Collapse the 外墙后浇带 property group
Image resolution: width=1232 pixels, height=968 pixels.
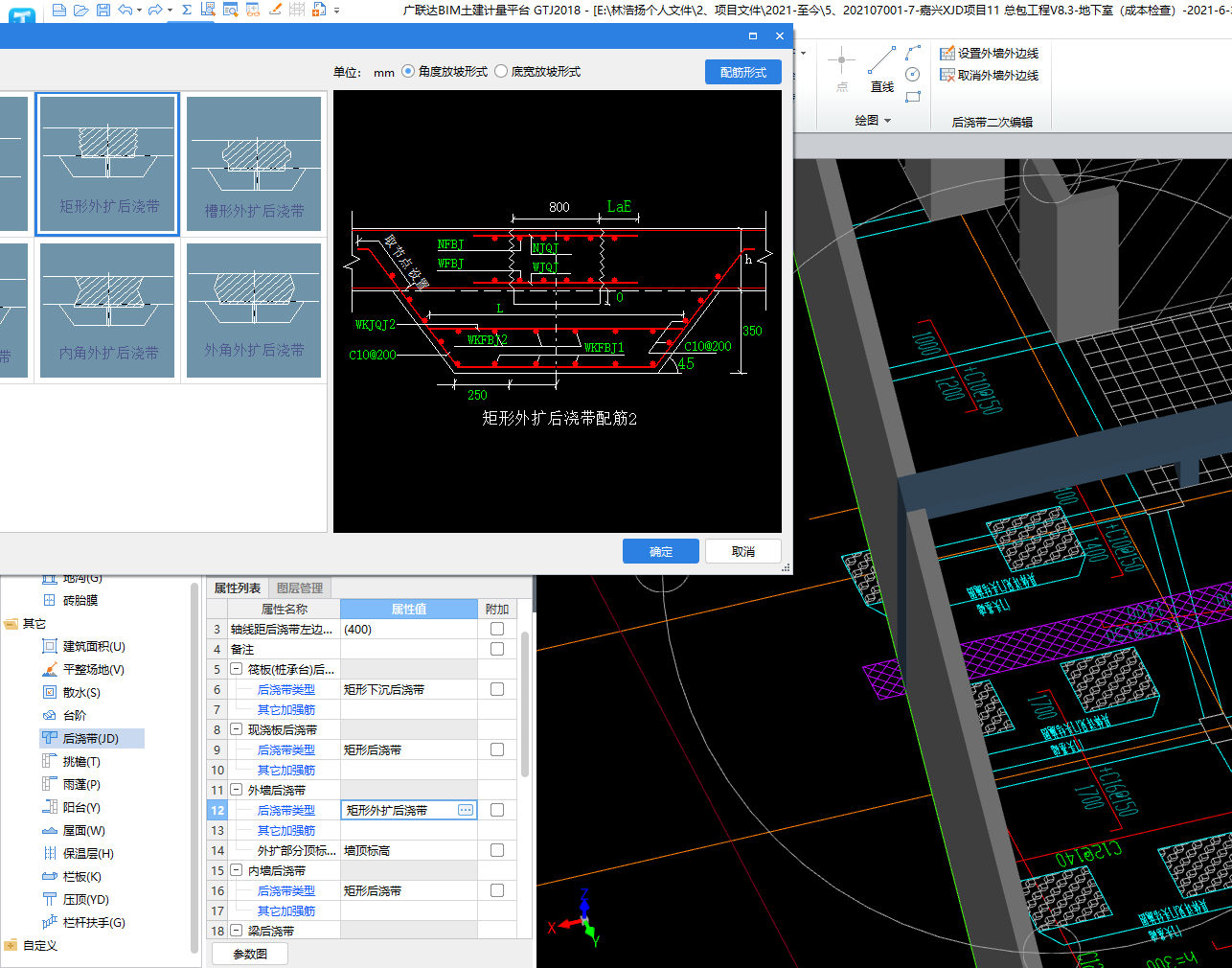(237, 791)
